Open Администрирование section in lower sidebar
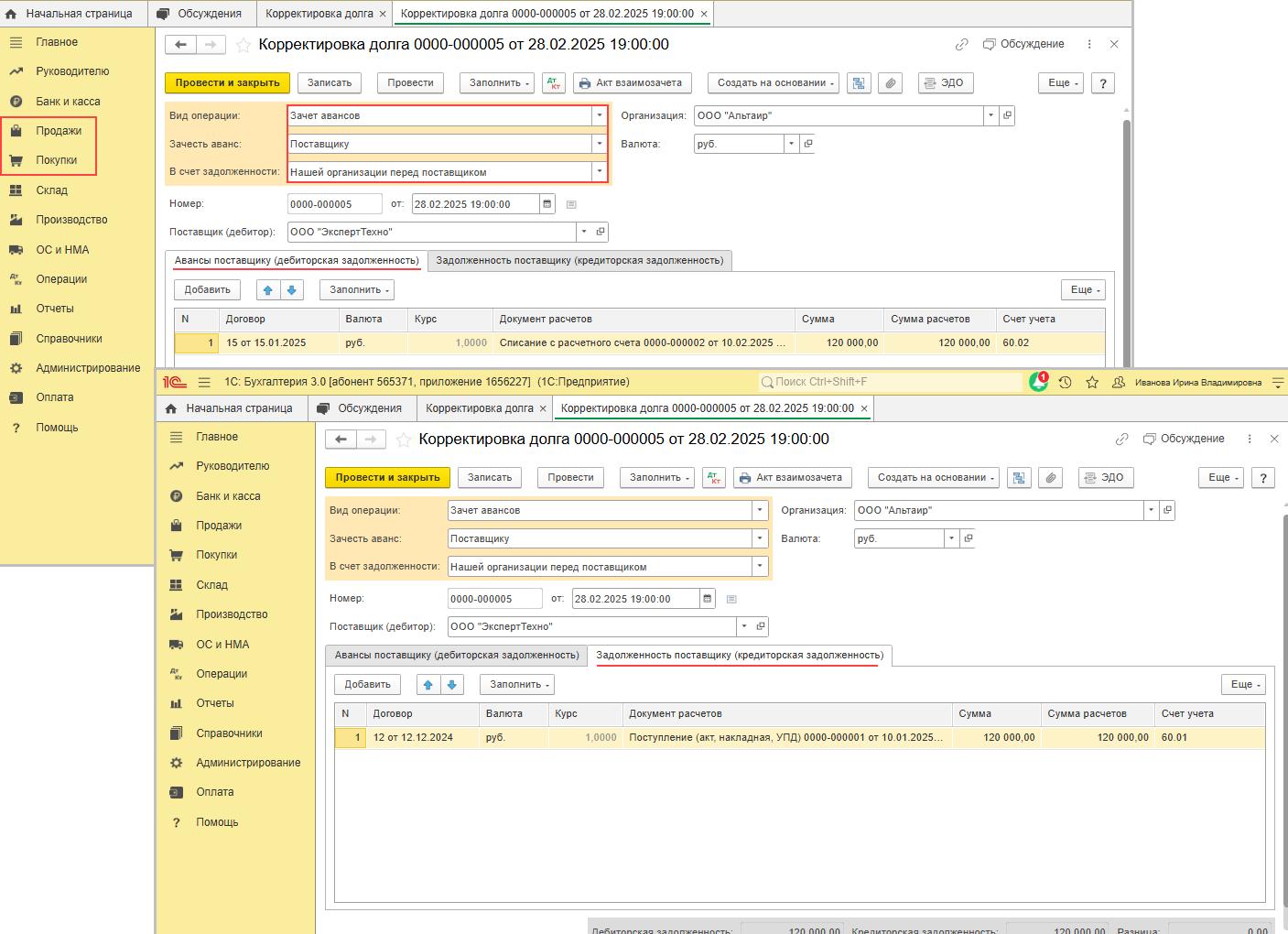 (x=248, y=763)
